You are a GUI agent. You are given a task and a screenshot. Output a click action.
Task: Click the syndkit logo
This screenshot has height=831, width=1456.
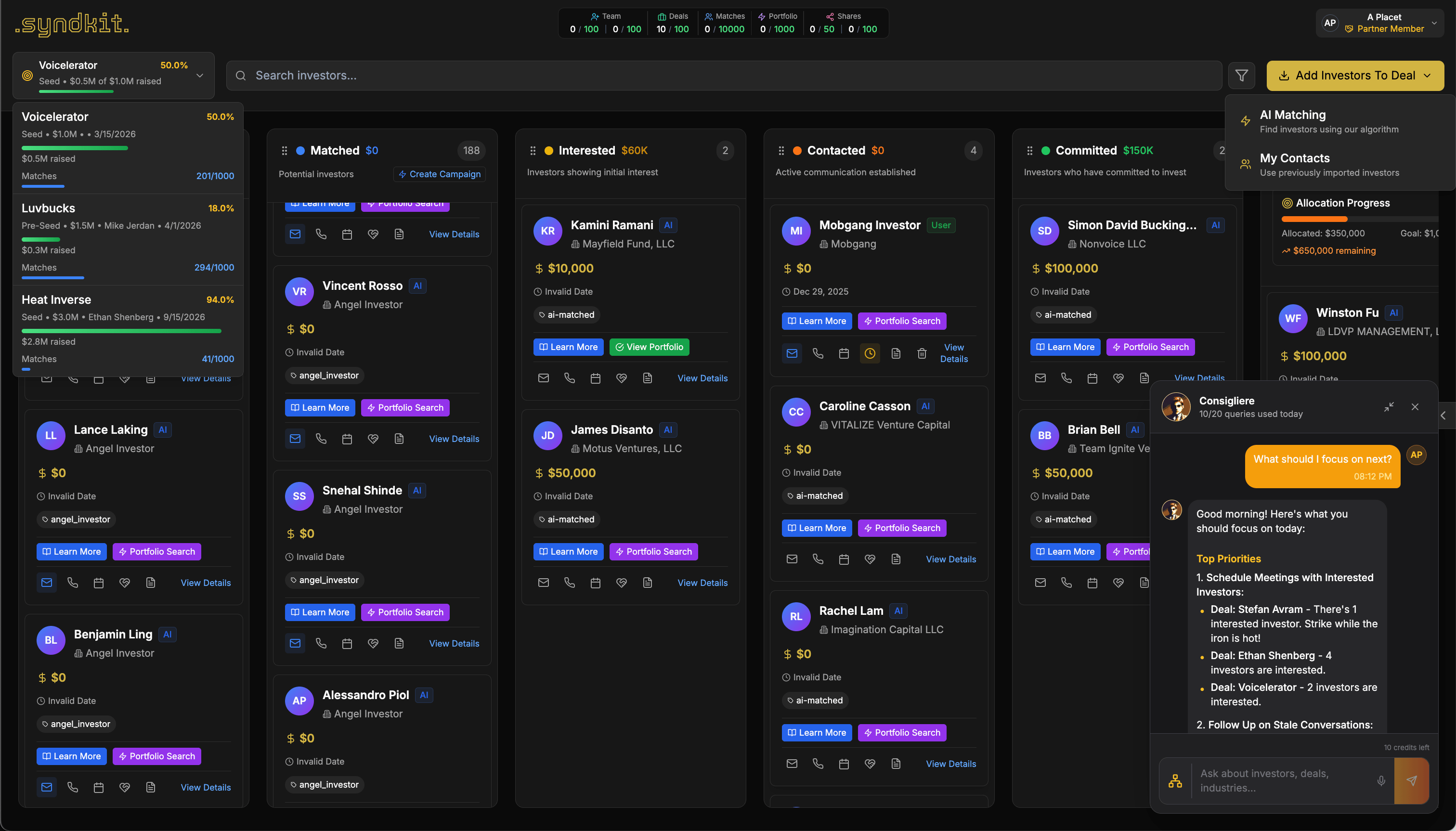pyautogui.click(x=72, y=24)
